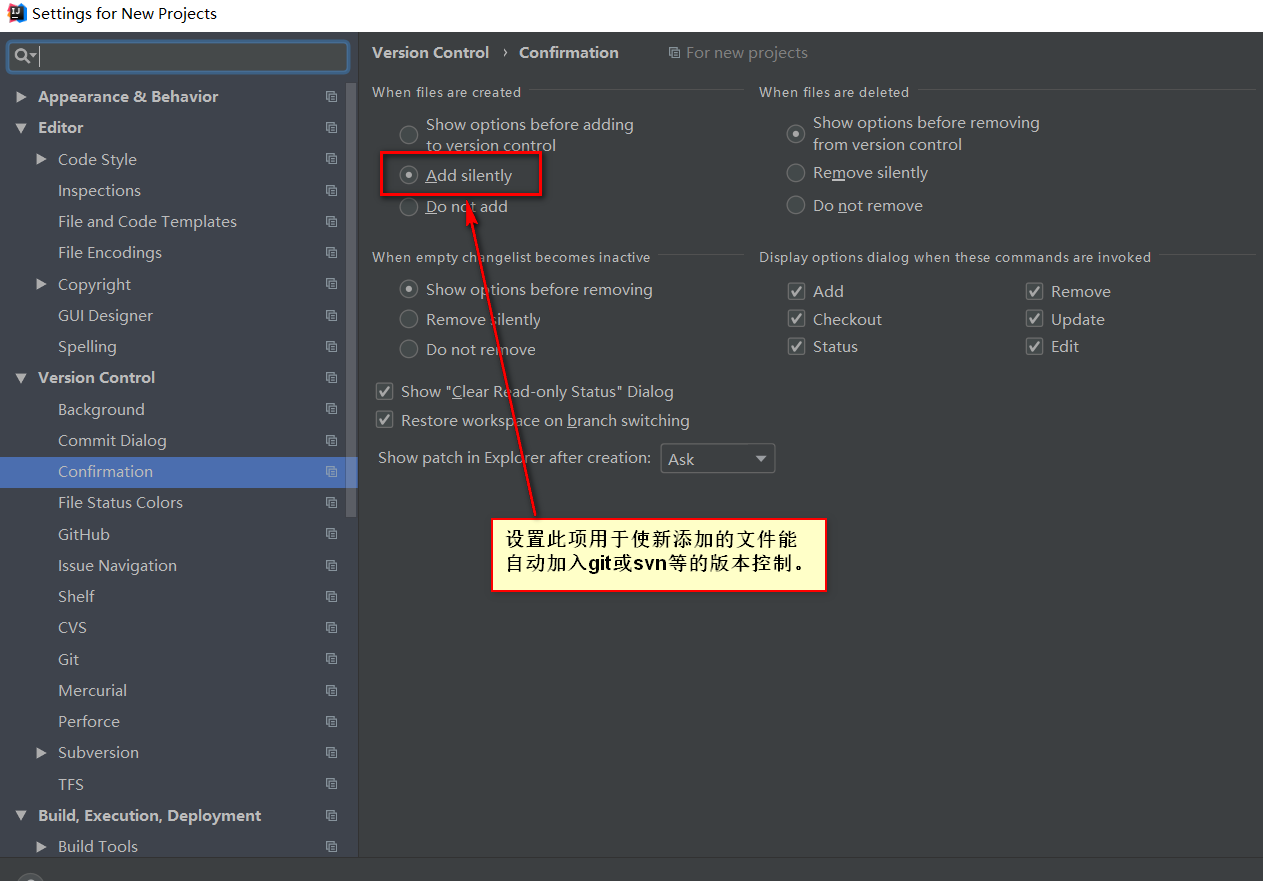Go to the Commit Dialog settings
The image size is (1263, 881).
click(112, 440)
